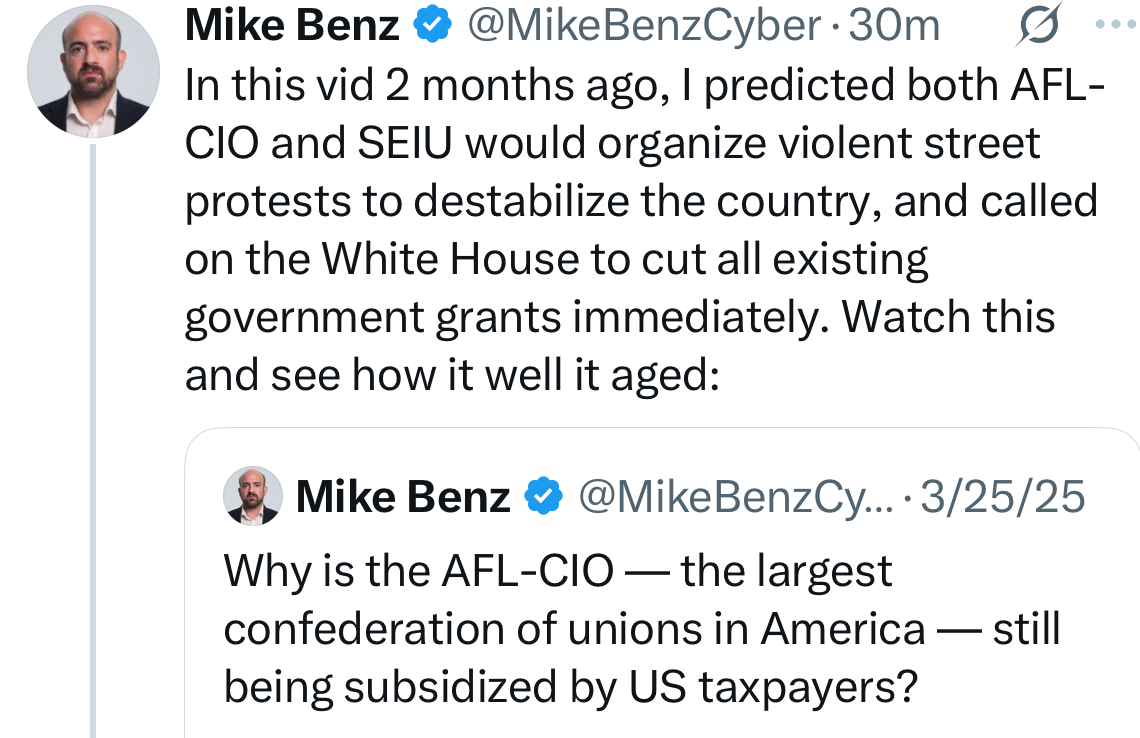Click the tweet line starting "In this vid"
The width and height of the screenshot is (1140, 738).
pos(640,86)
